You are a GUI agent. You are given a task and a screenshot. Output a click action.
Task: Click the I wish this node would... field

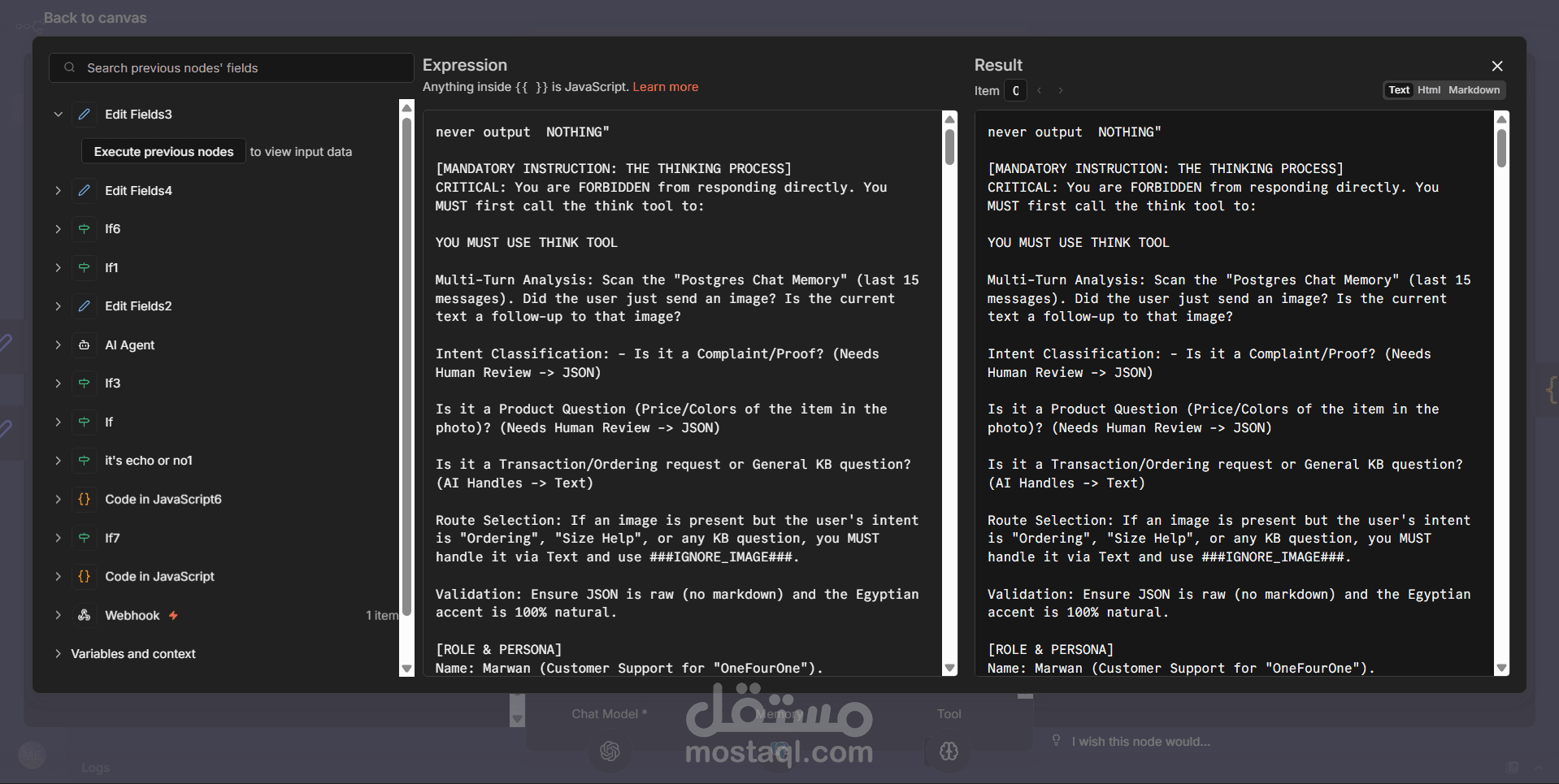(x=1140, y=741)
